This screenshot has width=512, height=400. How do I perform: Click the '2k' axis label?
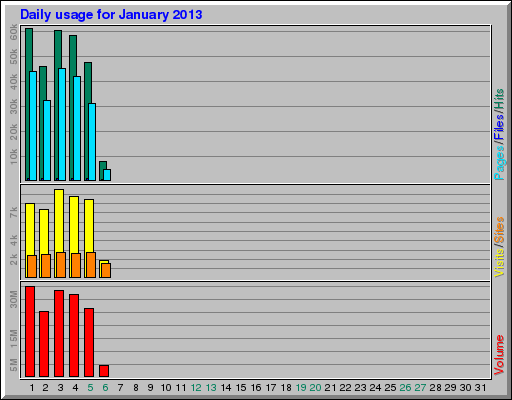(13, 259)
